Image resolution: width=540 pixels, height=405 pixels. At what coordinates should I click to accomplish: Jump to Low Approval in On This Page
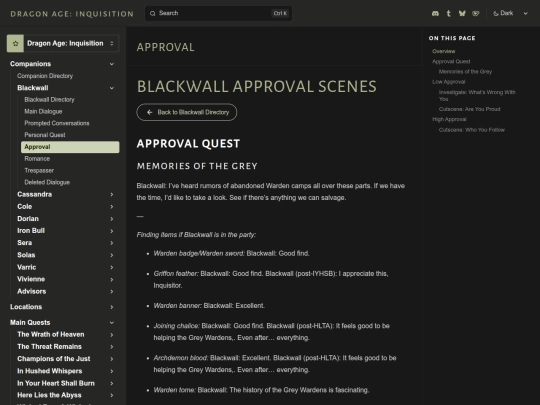coord(448,82)
